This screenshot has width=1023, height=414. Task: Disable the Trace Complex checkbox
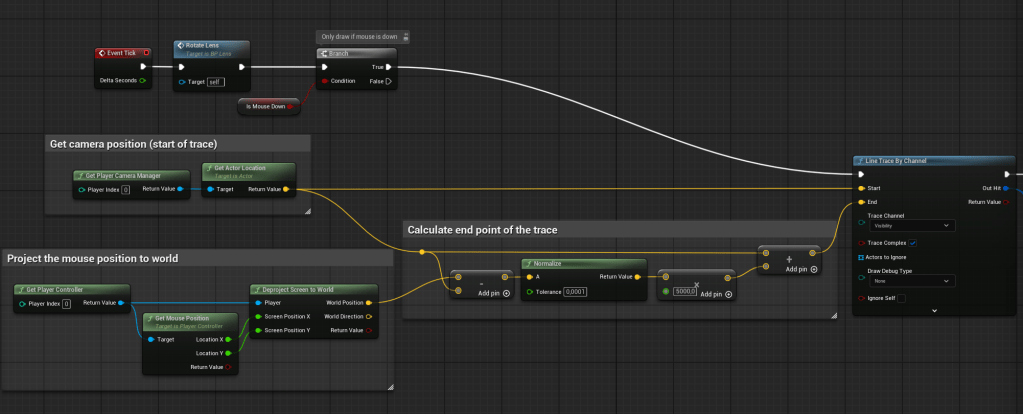tap(913, 242)
